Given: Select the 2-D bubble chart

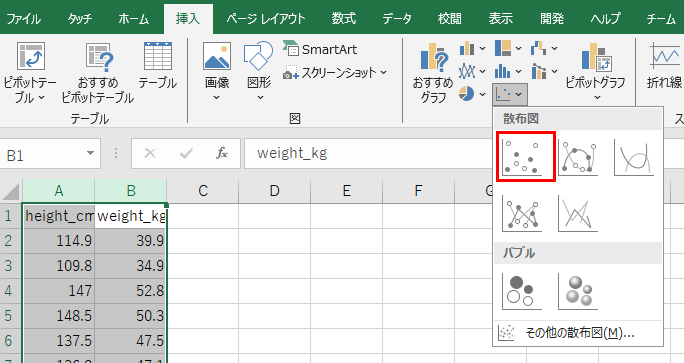Looking at the screenshot, I should point(522,291).
